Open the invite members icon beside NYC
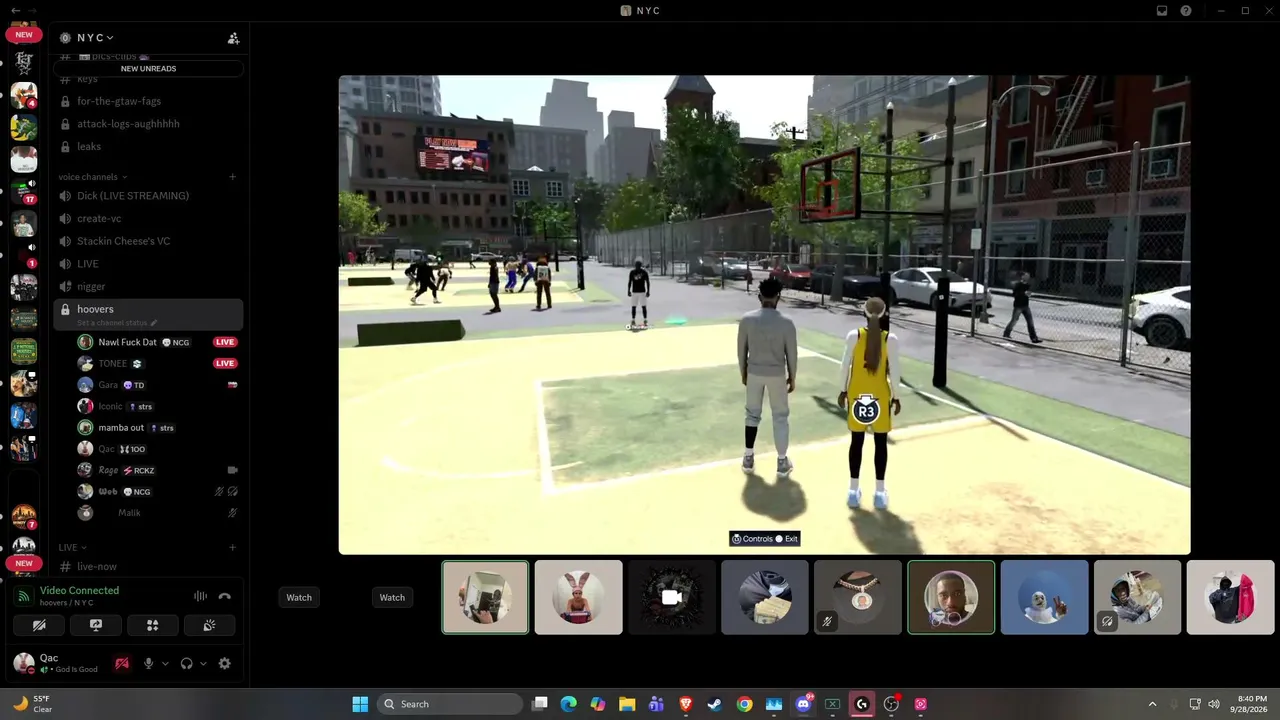The width and height of the screenshot is (1280, 720). pyautogui.click(x=233, y=38)
